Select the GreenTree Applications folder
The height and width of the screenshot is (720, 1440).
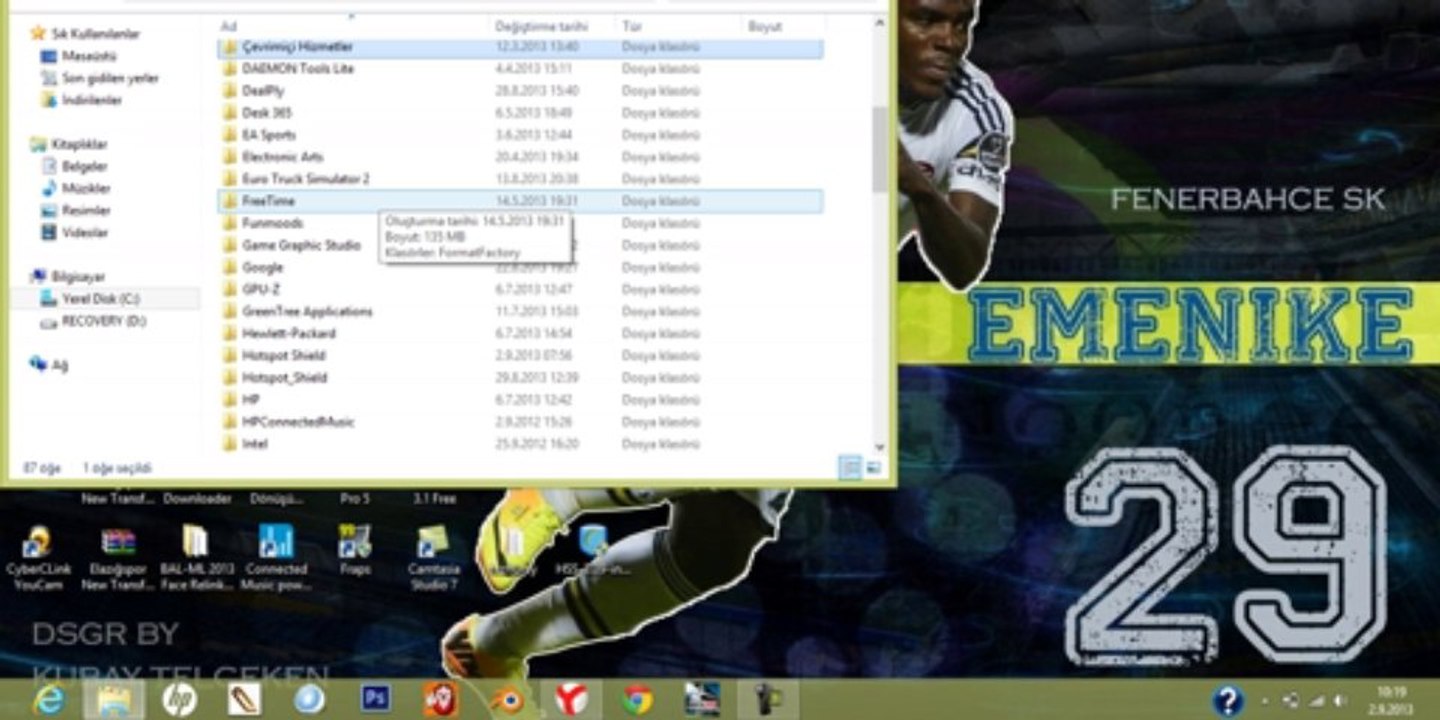click(520, 311)
